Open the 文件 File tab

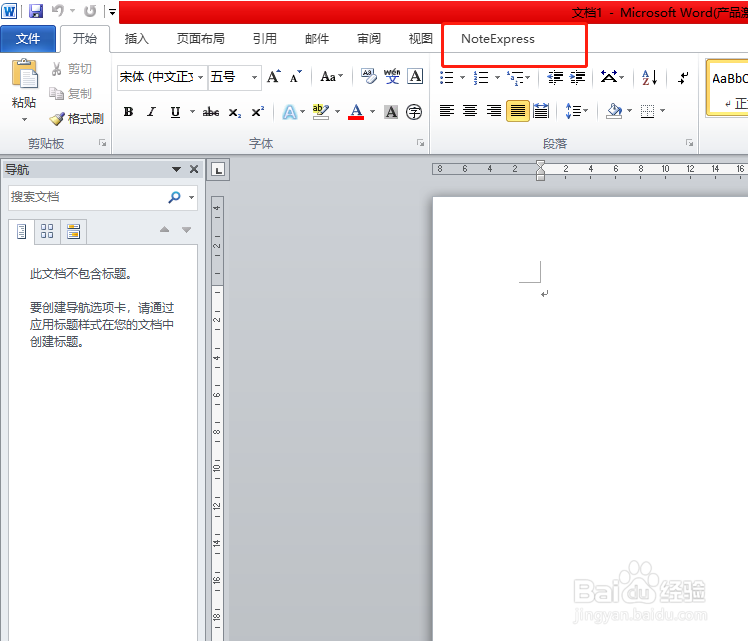click(28, 39)
